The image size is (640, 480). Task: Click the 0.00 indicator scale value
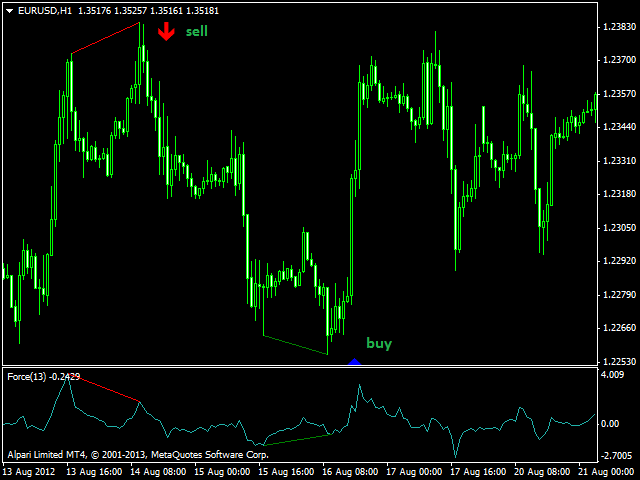[x=610, y=424]
